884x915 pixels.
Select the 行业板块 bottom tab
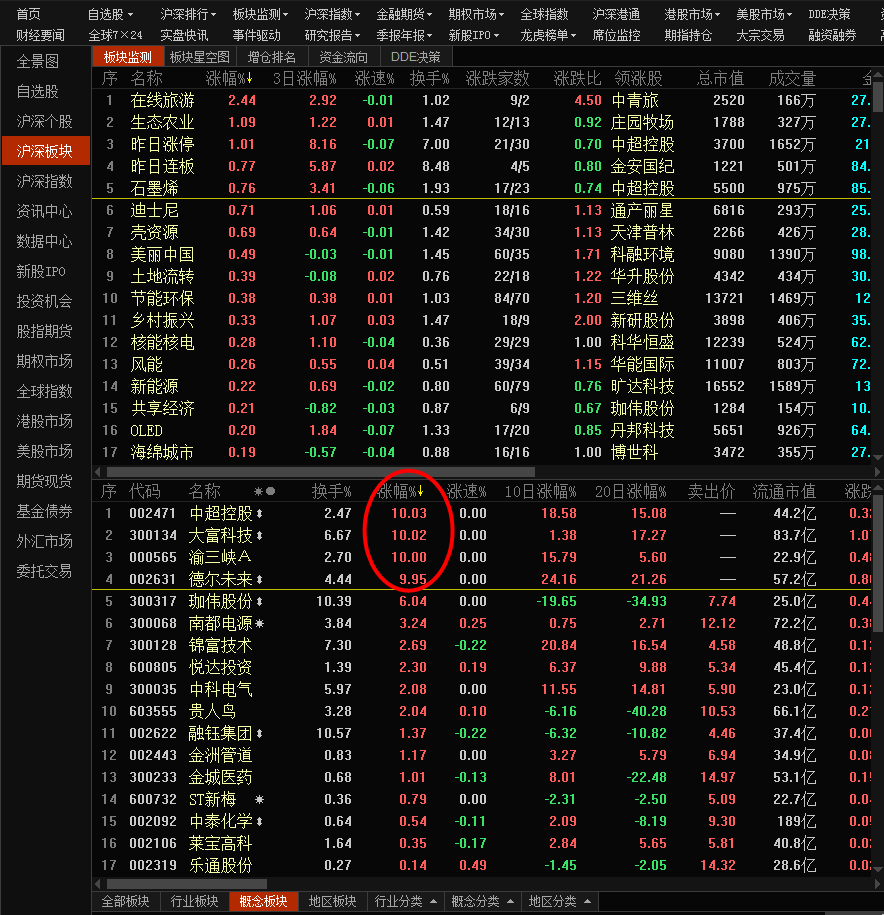194,902
